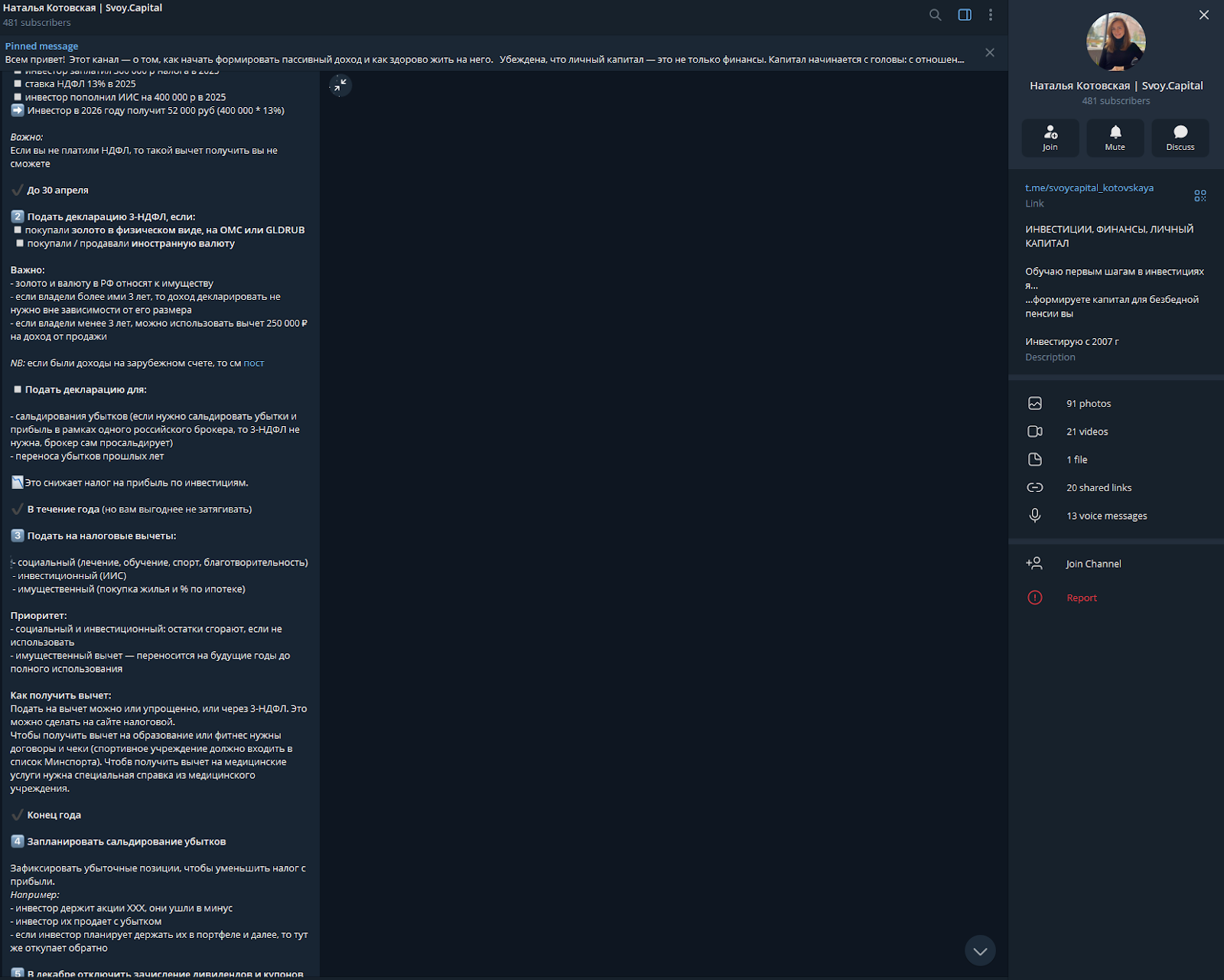The image size is (1224, 980).
Task: Open the three-dot more options menu
Action: (991, 15)
